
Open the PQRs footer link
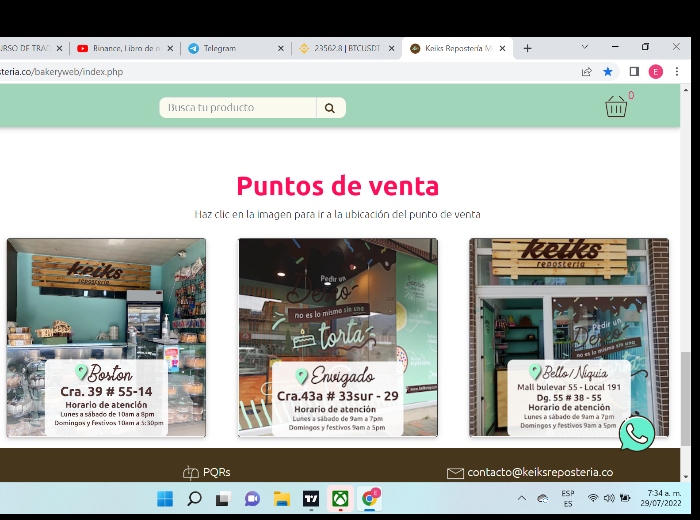coord(217,472)
